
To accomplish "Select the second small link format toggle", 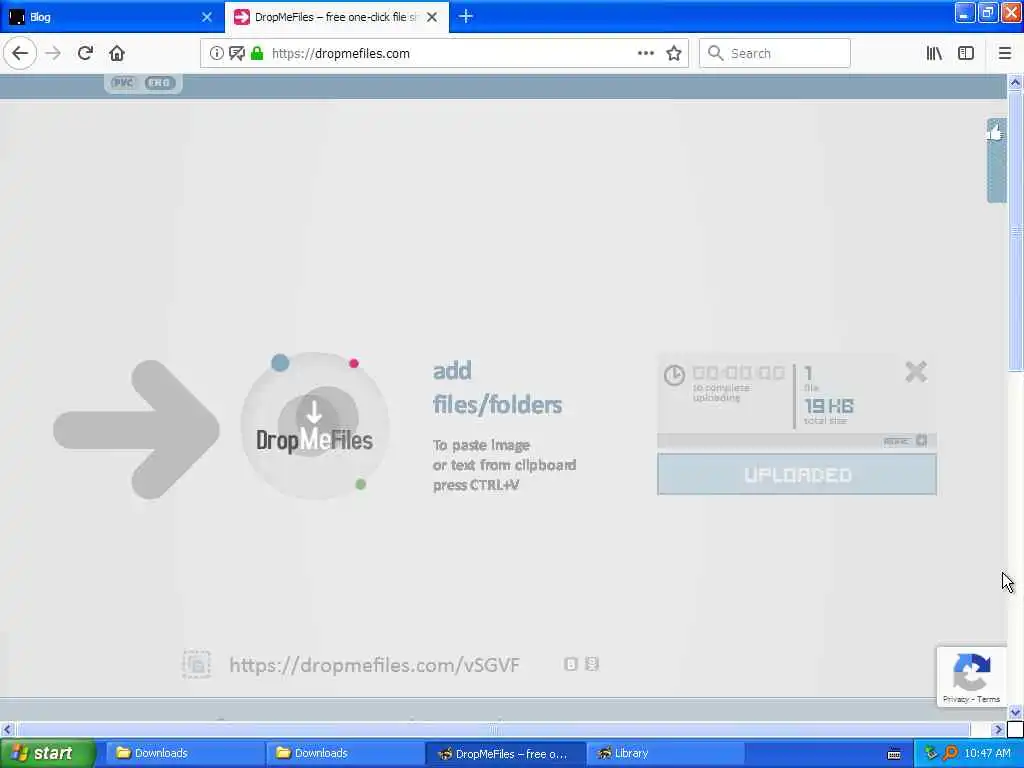I will (x=592, y=664).
